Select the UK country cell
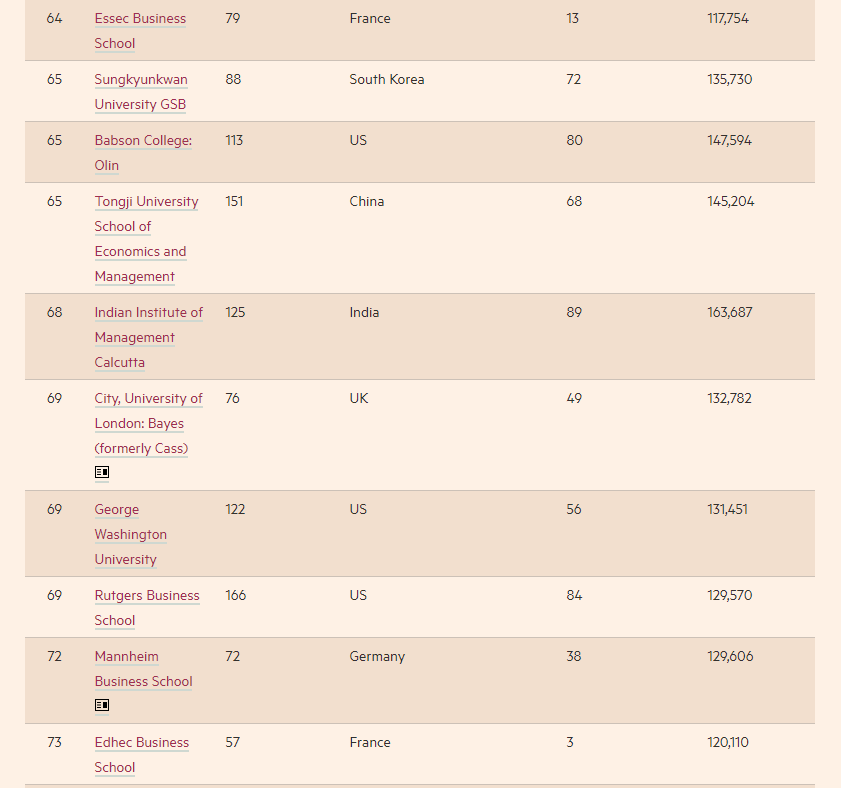Image resolution: width=841 pixels, height=788 pixels. click(x=359, y=399)
